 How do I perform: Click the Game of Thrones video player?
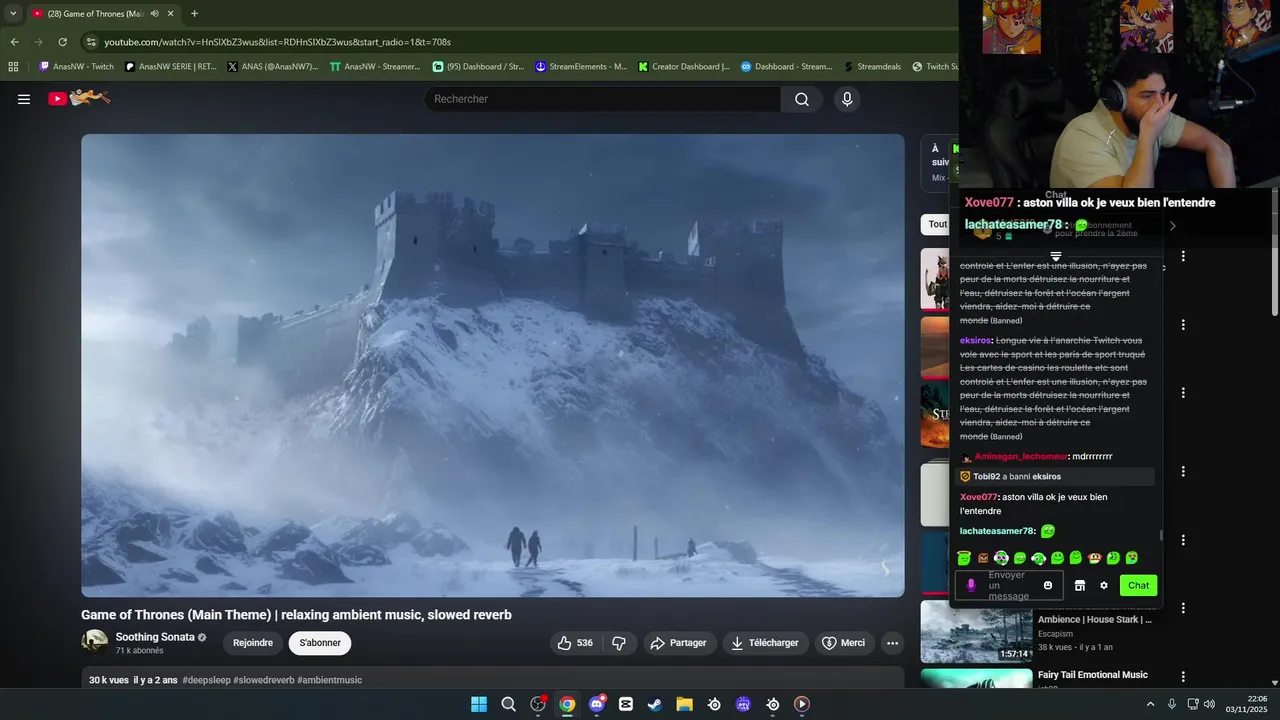point(493,365)
